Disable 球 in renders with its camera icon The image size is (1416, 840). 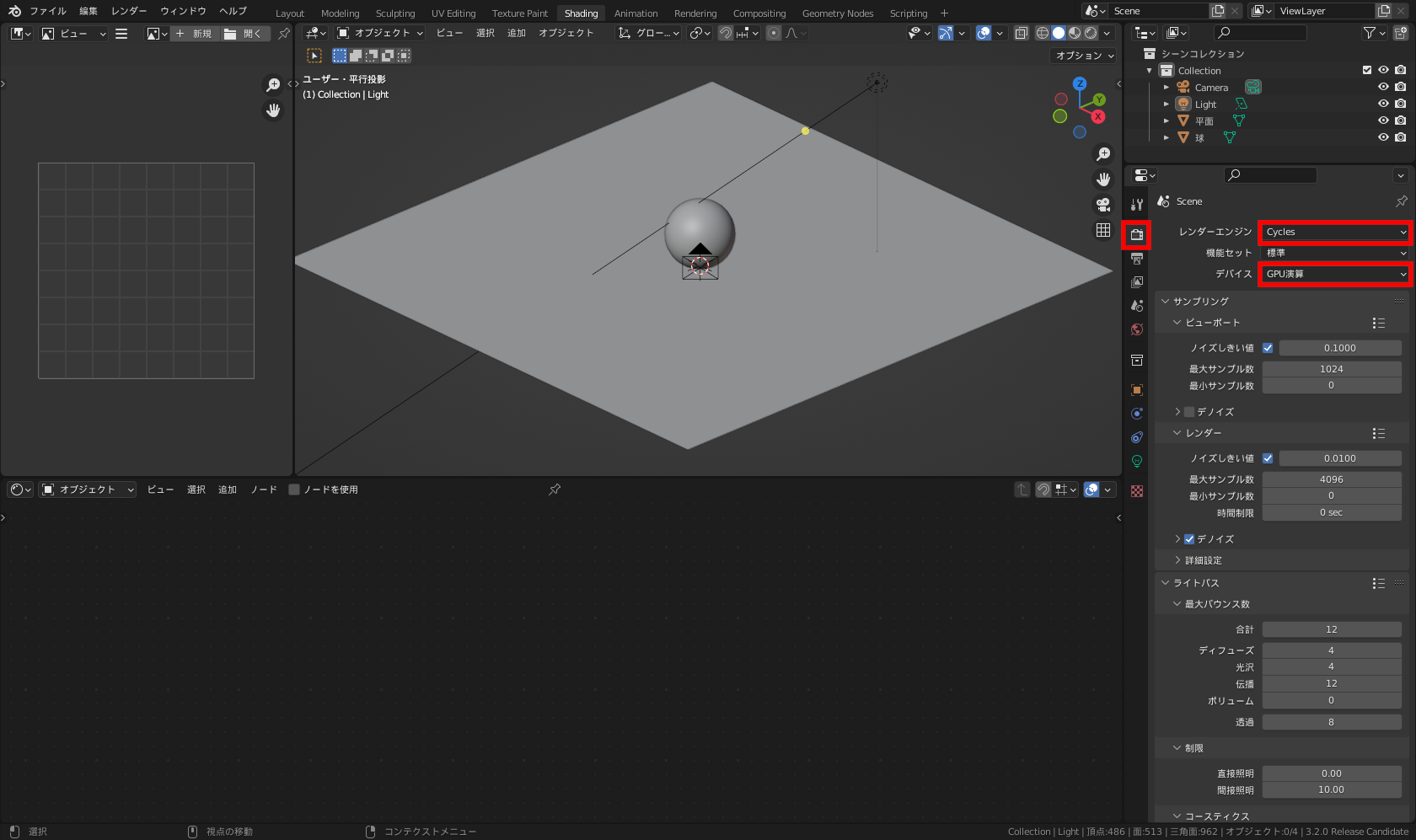point(1400,137)
